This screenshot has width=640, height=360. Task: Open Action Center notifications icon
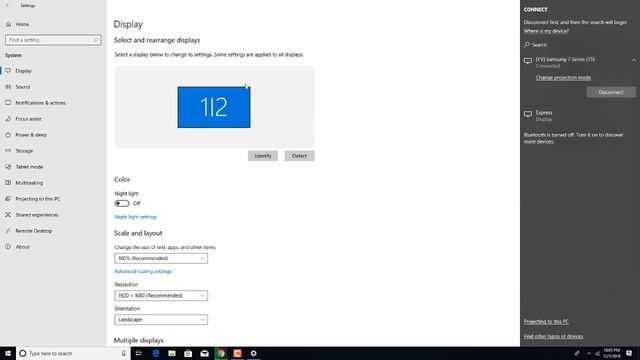click(x=629, y=353)
